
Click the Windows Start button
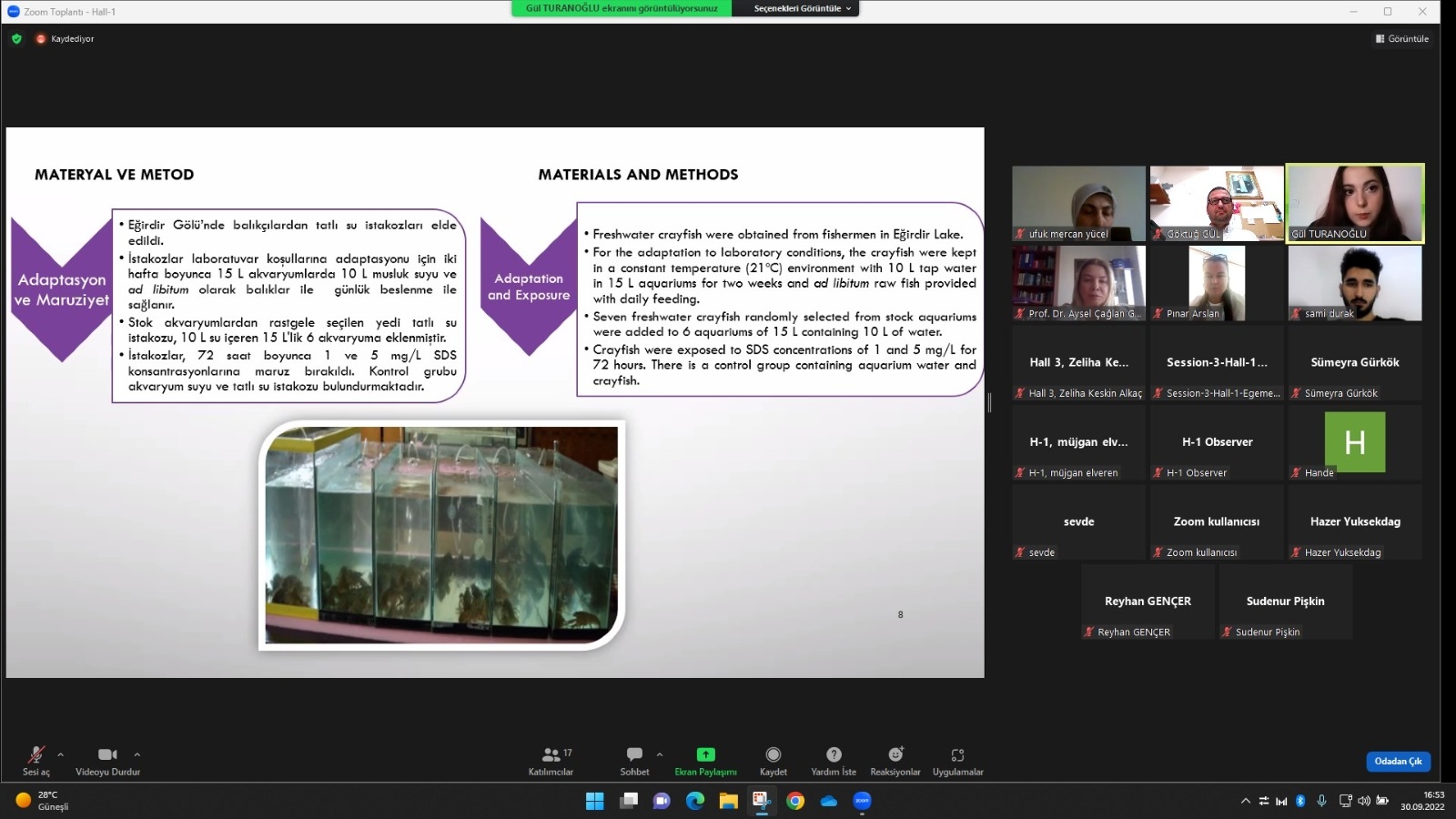594,801
